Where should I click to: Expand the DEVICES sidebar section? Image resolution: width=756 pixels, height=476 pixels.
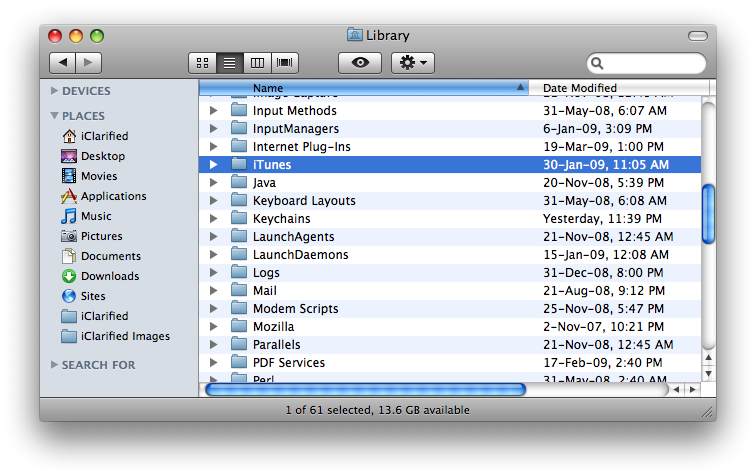pyautogui.click(x=55, y=91)
